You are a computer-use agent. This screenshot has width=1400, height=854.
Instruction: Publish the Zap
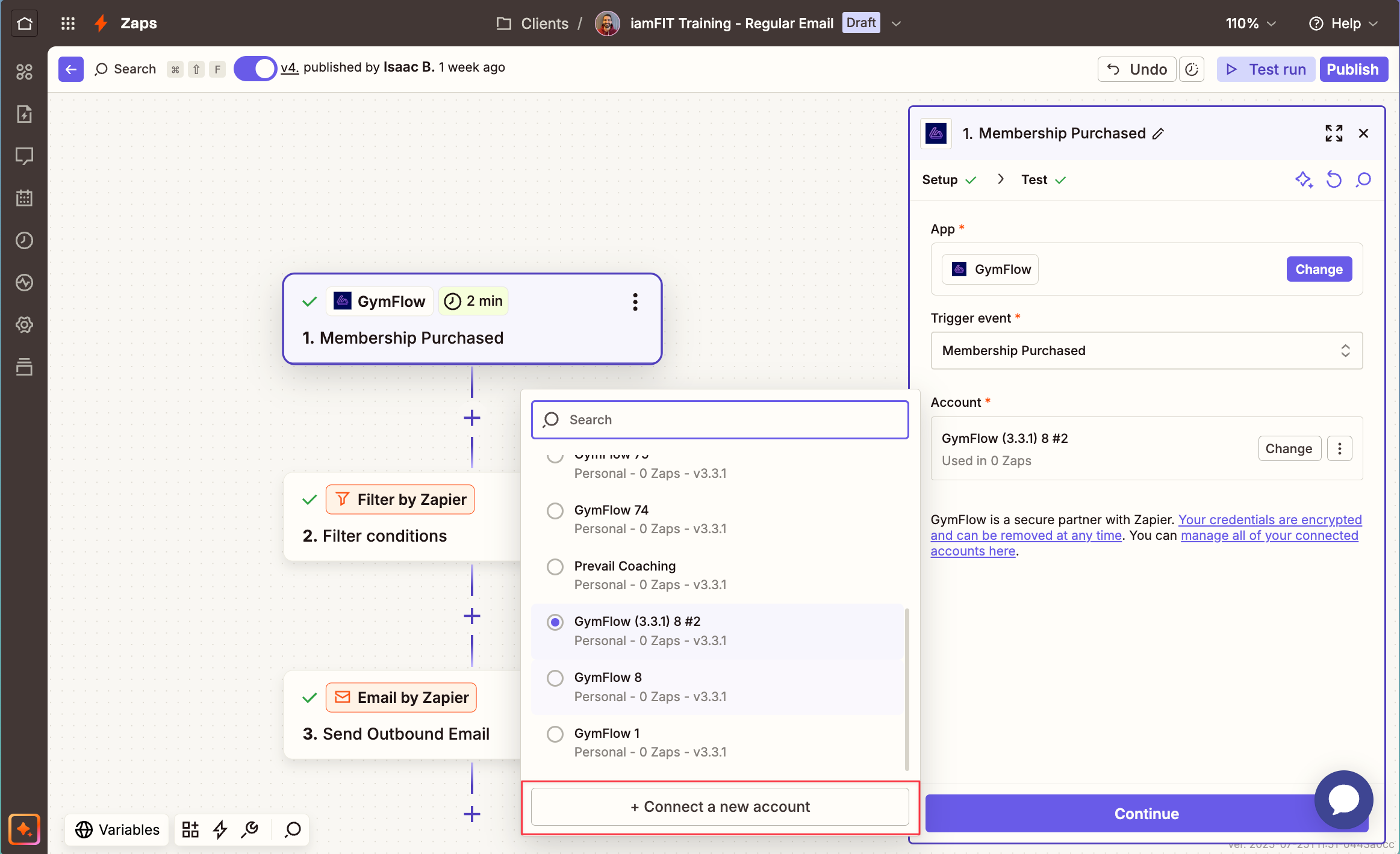[x=1353, y=69]
